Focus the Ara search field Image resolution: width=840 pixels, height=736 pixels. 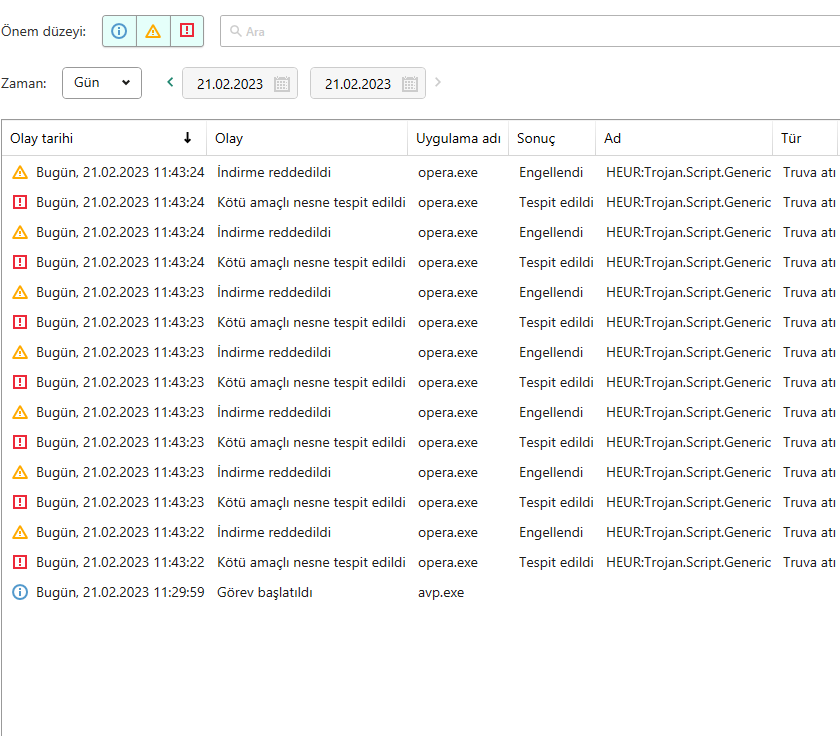530,31
